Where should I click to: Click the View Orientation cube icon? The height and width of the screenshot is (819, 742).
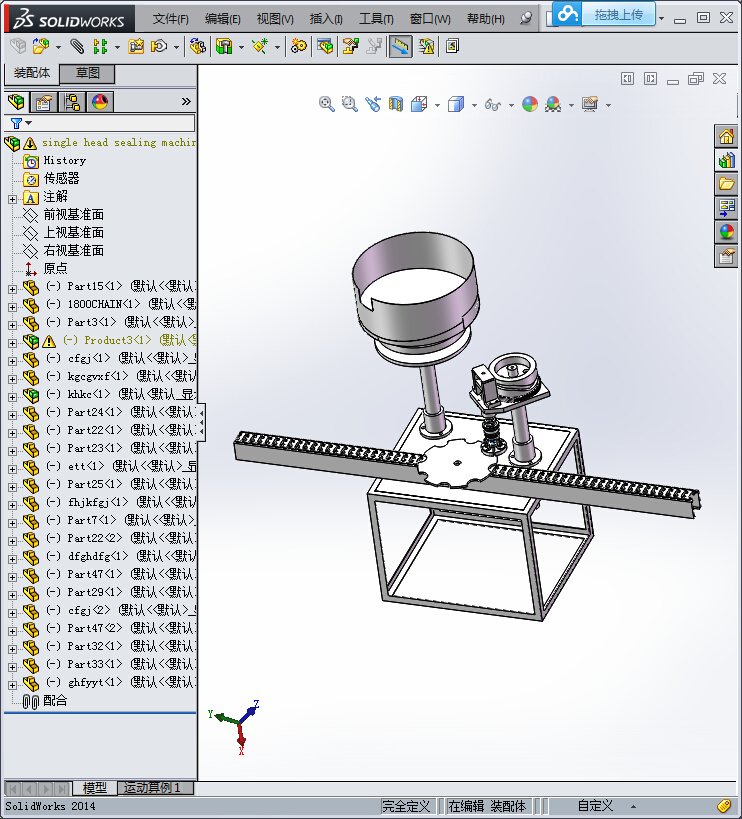419,104
